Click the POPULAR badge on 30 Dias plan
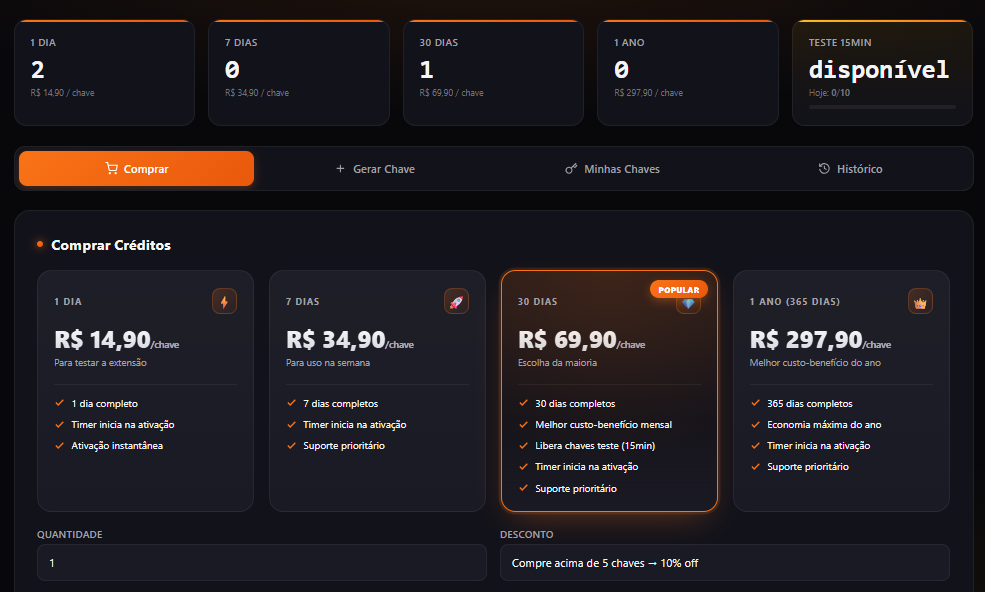 [x=678, y=289]
